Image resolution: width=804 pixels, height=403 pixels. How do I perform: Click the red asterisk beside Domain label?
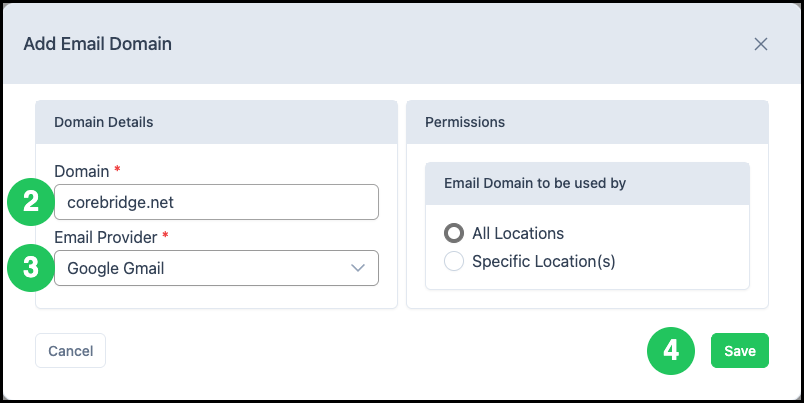117,169
